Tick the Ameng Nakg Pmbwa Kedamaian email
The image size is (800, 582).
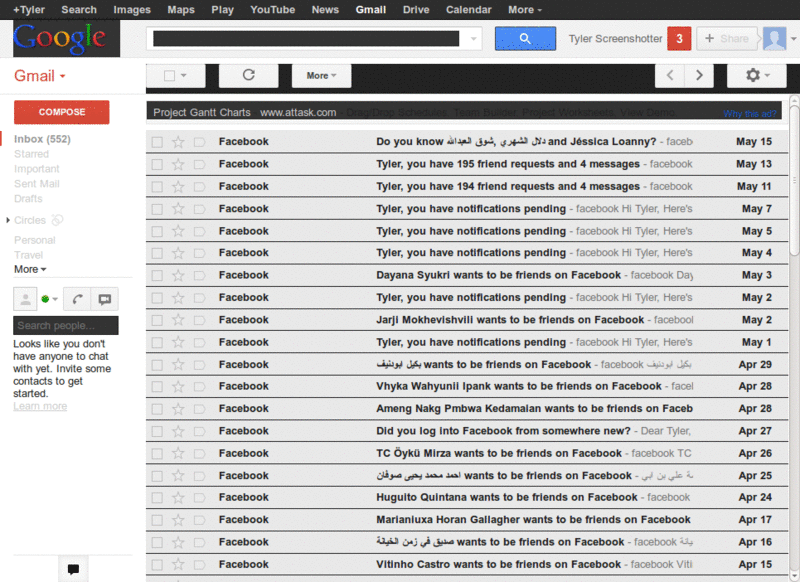click(x=157, y=409)
